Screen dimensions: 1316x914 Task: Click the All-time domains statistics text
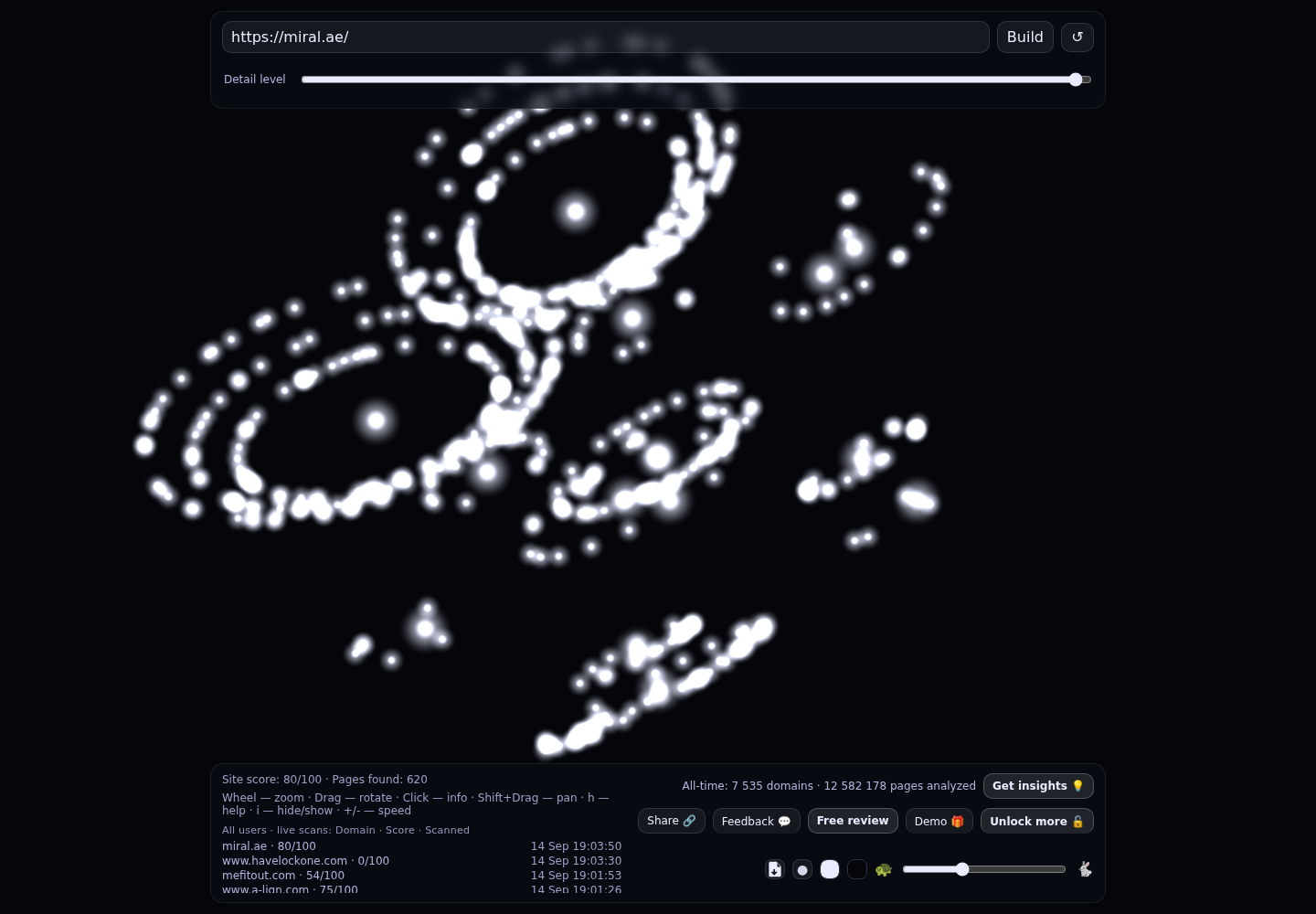point(829,786)
